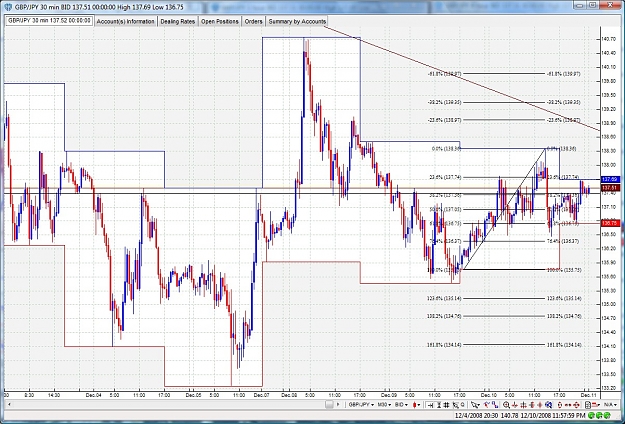This screenshot has width=625, height=424.
Task: Switch to the Dealing Rates tab
Action: [x=178, y=22]
